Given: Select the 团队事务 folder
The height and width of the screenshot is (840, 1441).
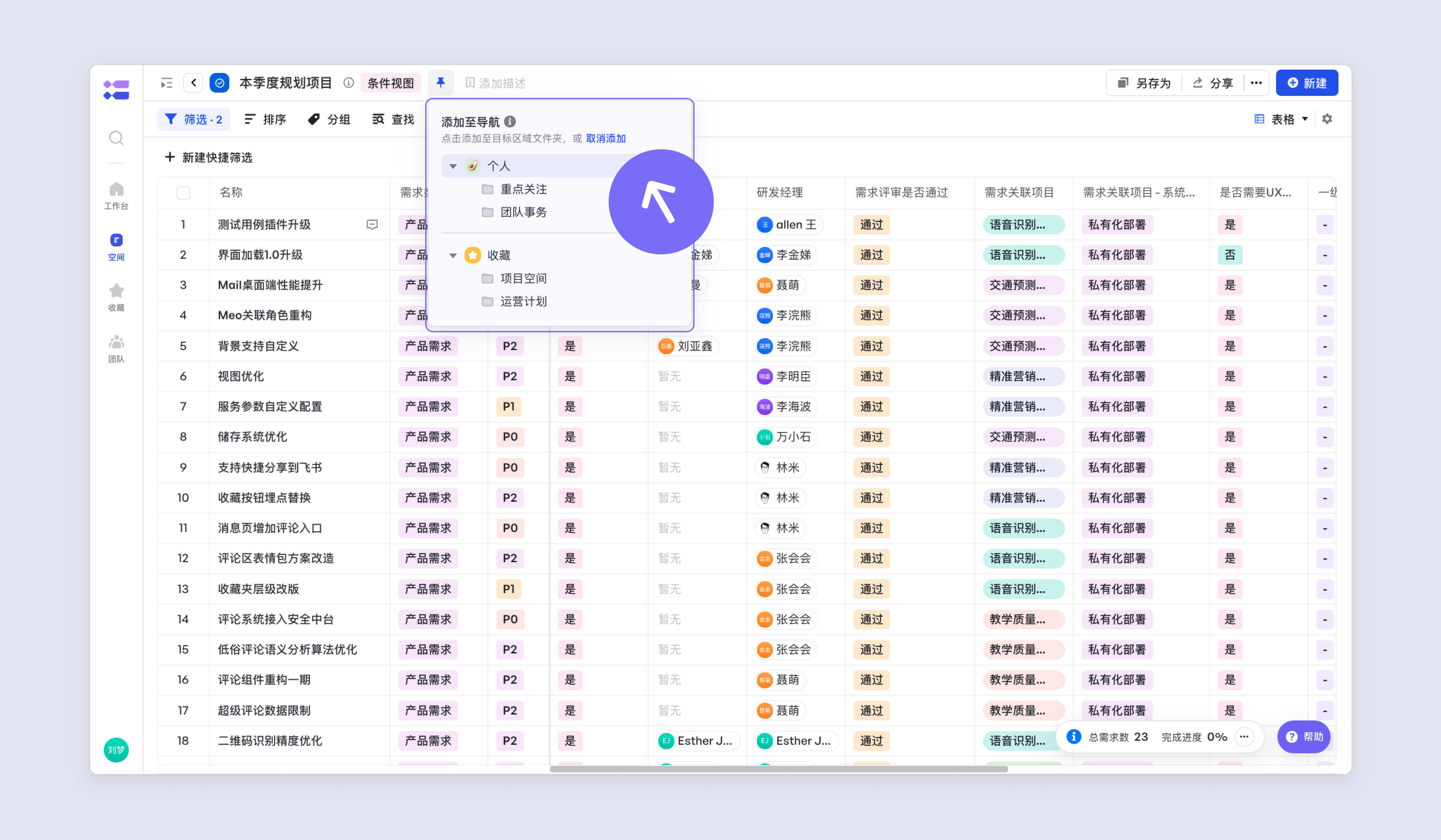Looking at the screenshot, I should 515,212.
